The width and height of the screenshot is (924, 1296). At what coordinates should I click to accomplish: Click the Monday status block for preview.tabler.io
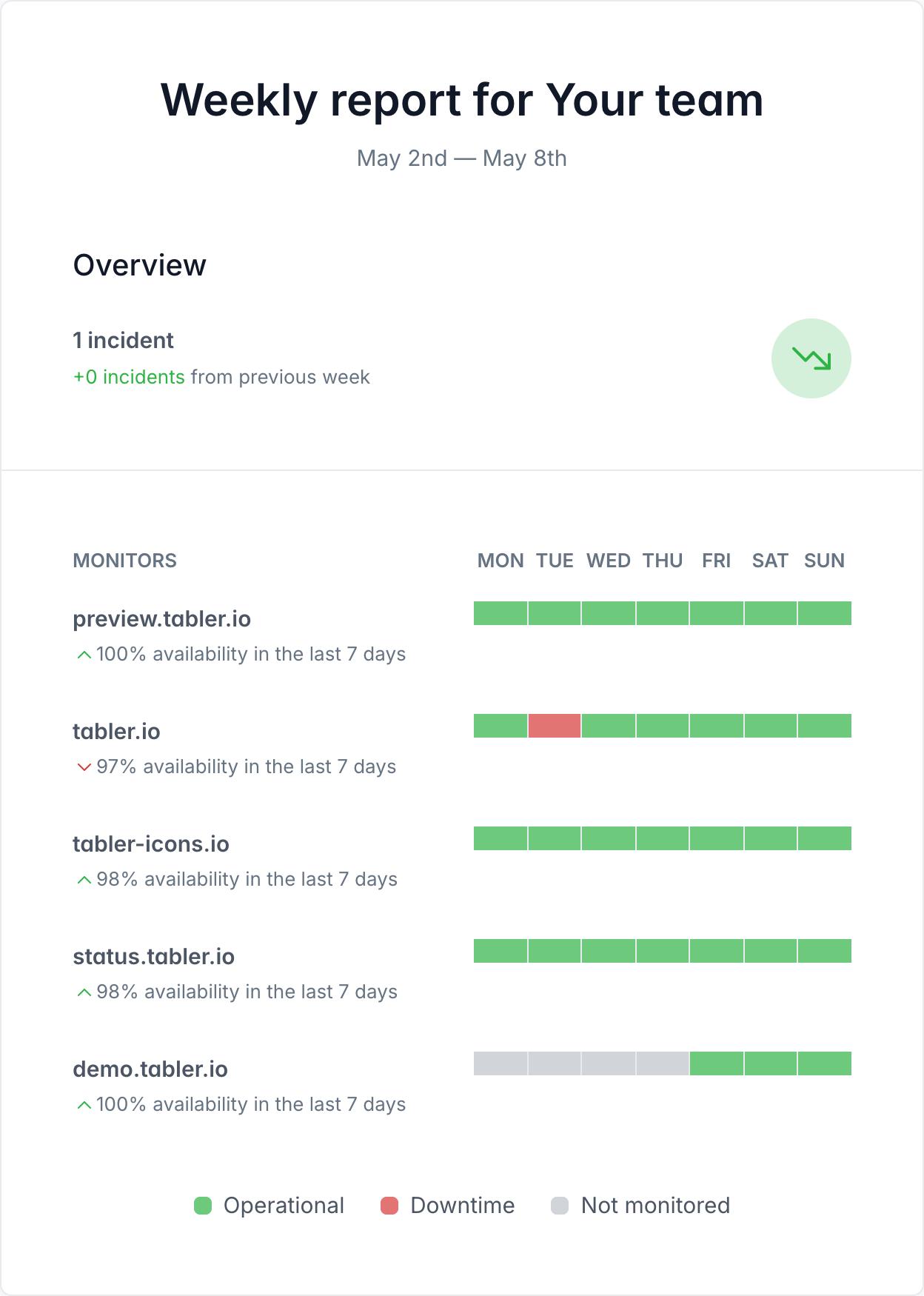coord(500,613)
